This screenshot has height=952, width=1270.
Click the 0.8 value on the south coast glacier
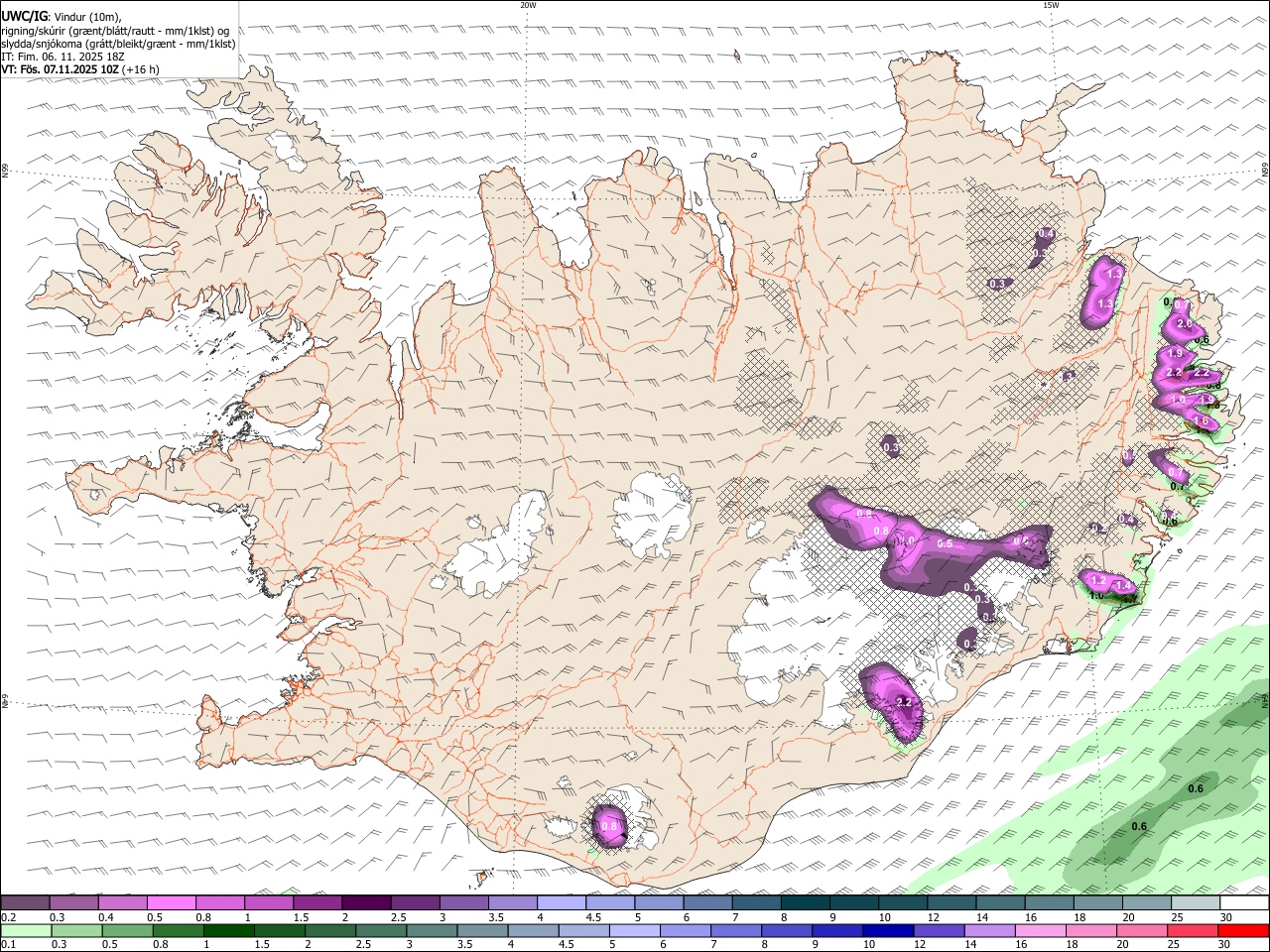tap(609, 825)
